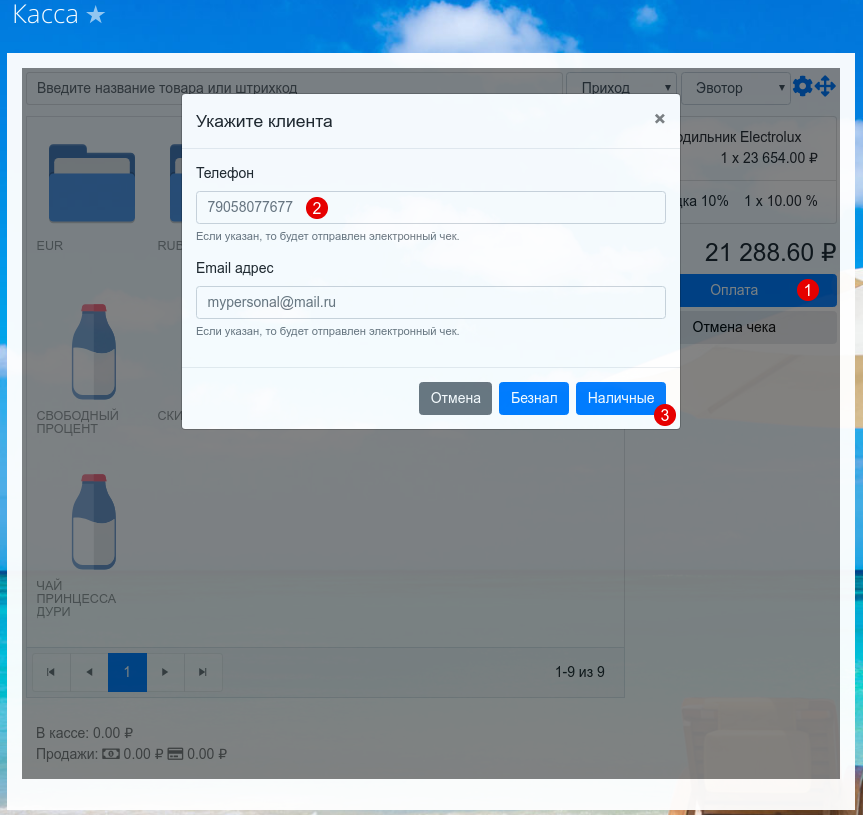
Task: Go to the first page of products
Action: click(51, 672)
